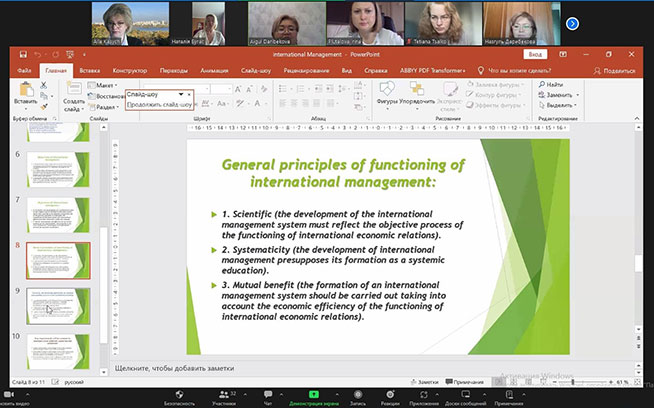Create a new slide with Создать слайд

[74, 97]
